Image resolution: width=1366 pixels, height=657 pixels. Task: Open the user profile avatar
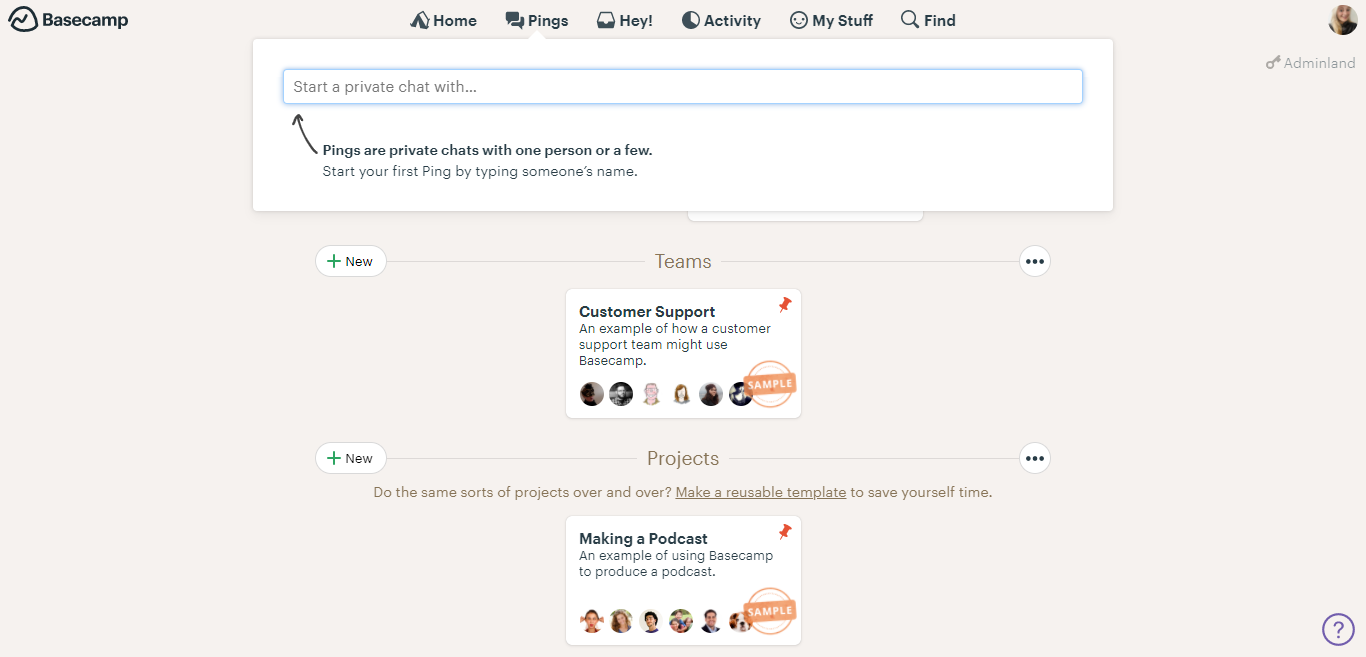1343,20
